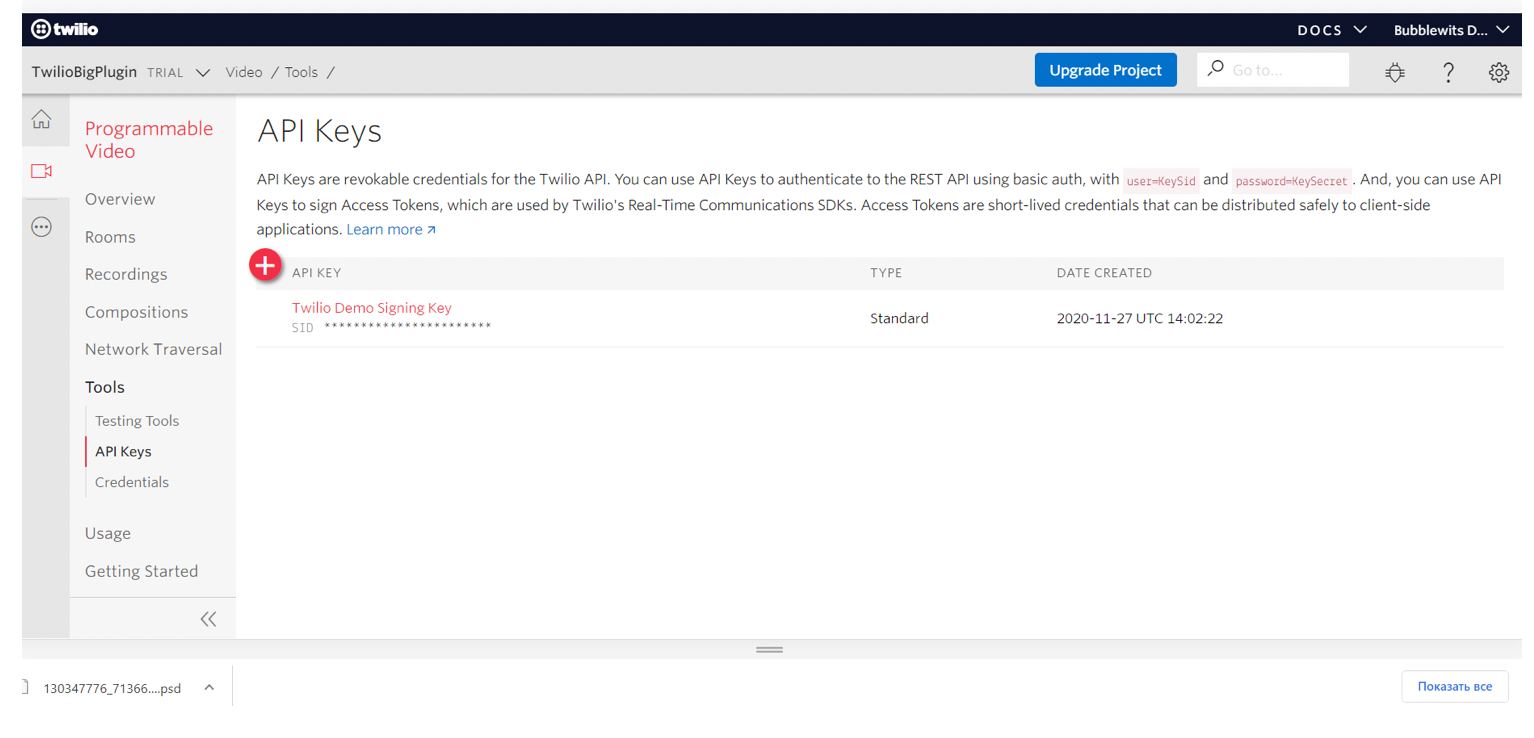Image resolution: width=1534 pixels, height=738 pixels.
Task: Click the TwilioBigPlugin project name
Action: pos(84,72)
